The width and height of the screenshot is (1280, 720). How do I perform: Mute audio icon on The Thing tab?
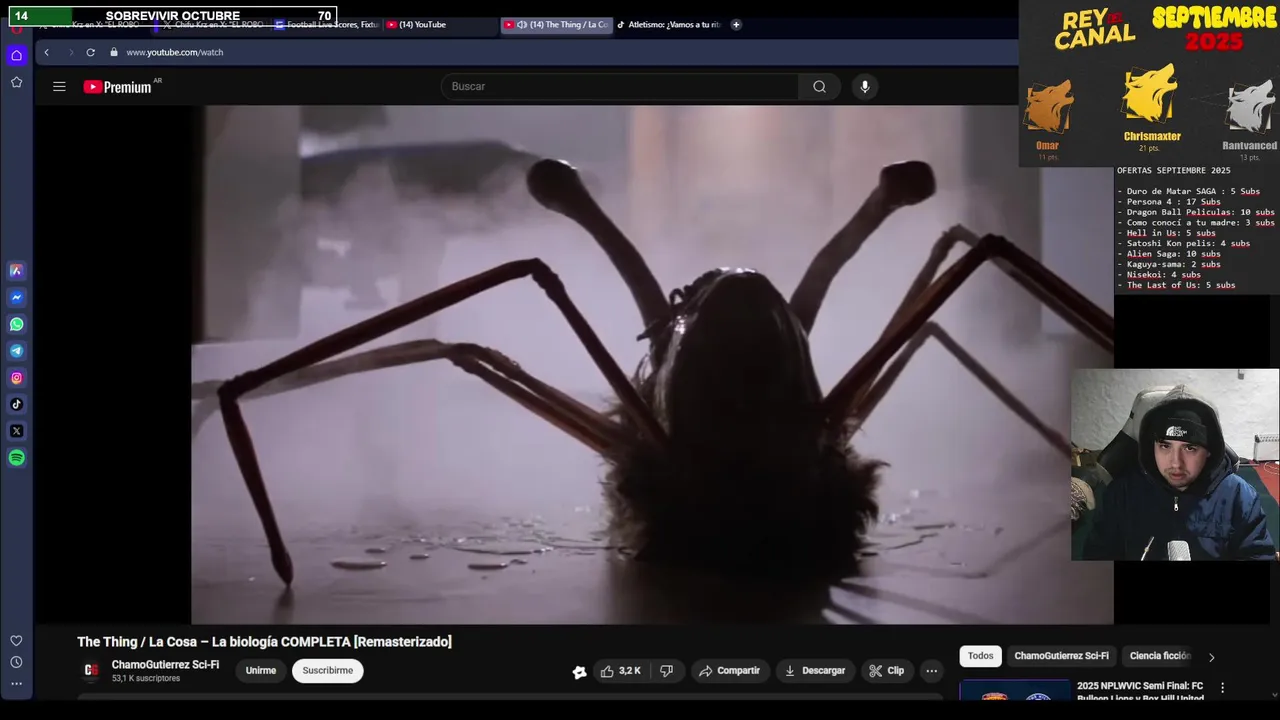(522, 25)
